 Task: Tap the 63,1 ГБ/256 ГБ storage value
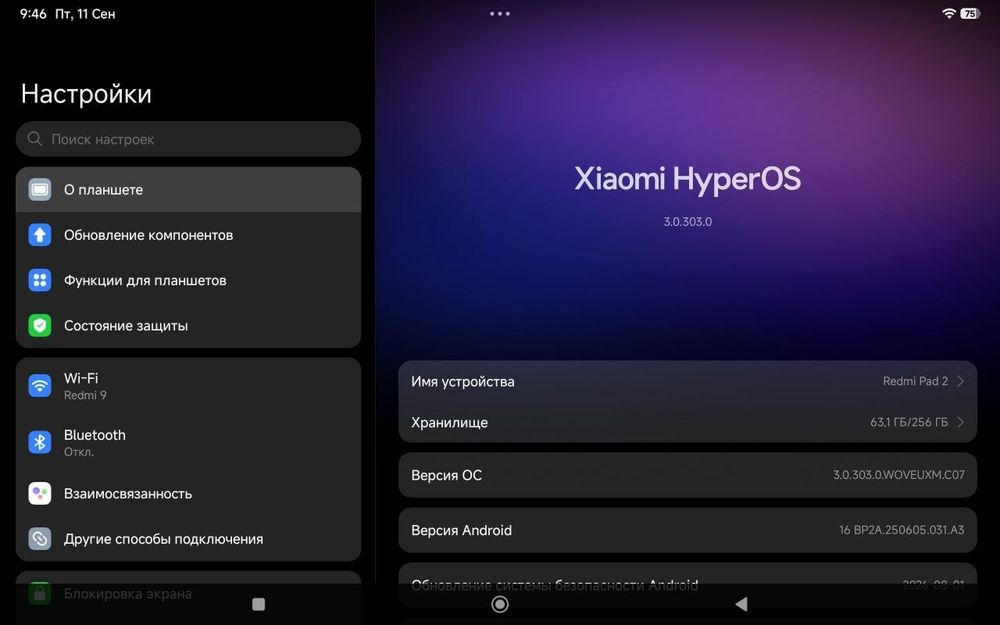point(909,422)
